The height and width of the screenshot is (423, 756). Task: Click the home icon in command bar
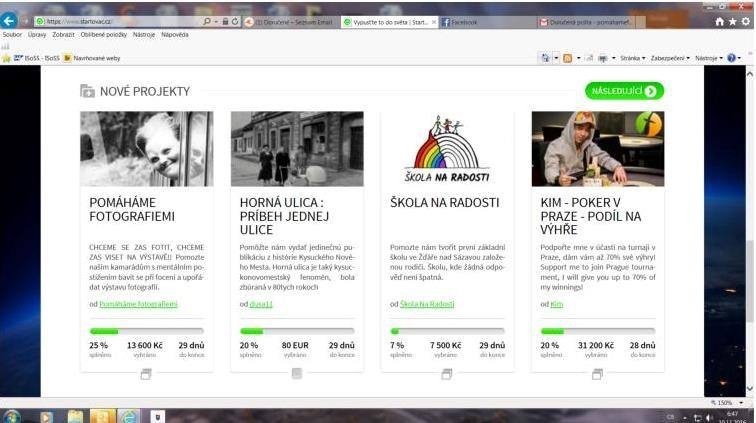[x=545, y=58]
